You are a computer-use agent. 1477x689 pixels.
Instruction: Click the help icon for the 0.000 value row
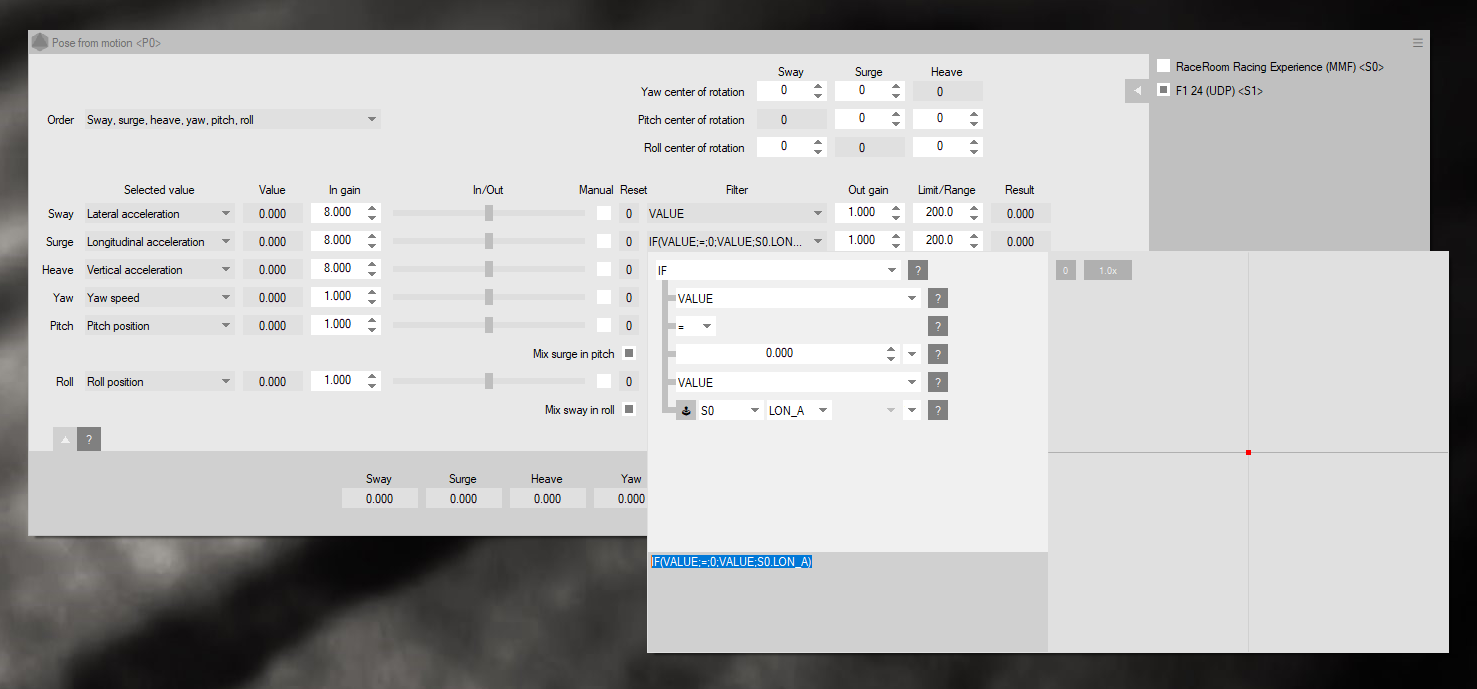[x=937, y=354]
